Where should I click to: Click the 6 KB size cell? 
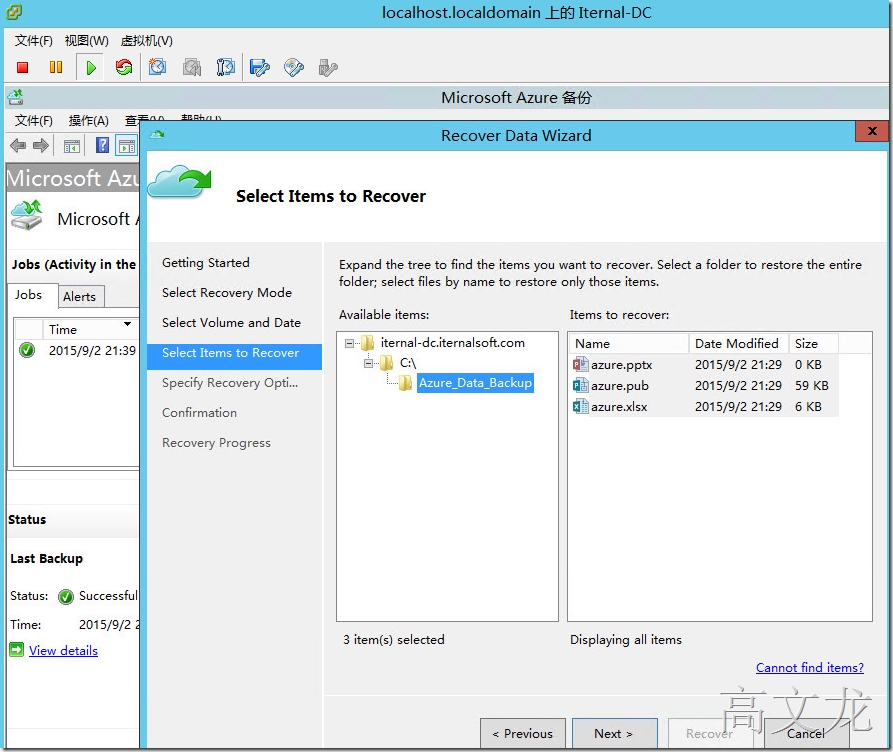pos(808,407)
